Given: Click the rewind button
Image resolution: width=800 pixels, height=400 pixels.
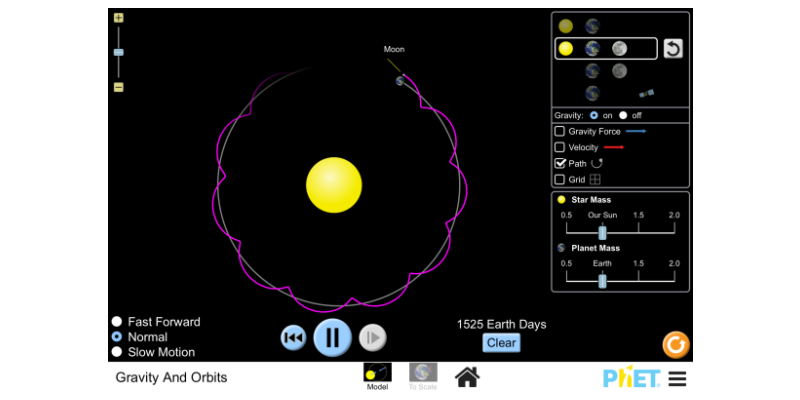Looking at the screenshot, I should coord(293,338).
